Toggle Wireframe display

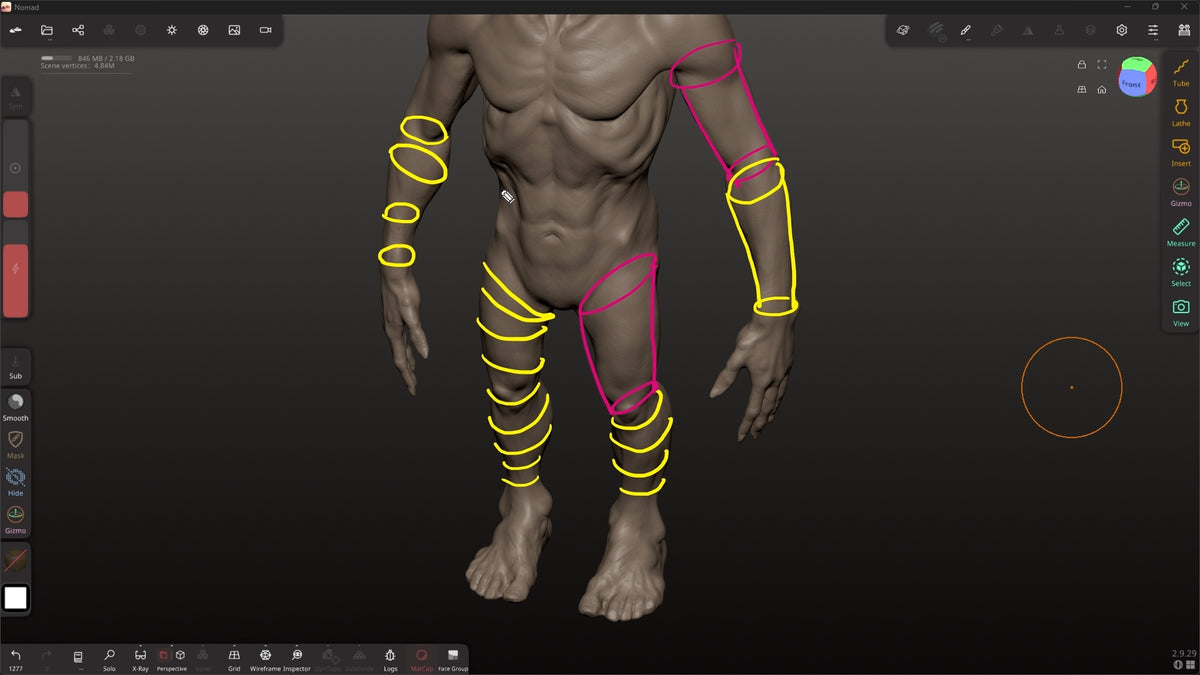pyautogui.click(x=265, y=659)
